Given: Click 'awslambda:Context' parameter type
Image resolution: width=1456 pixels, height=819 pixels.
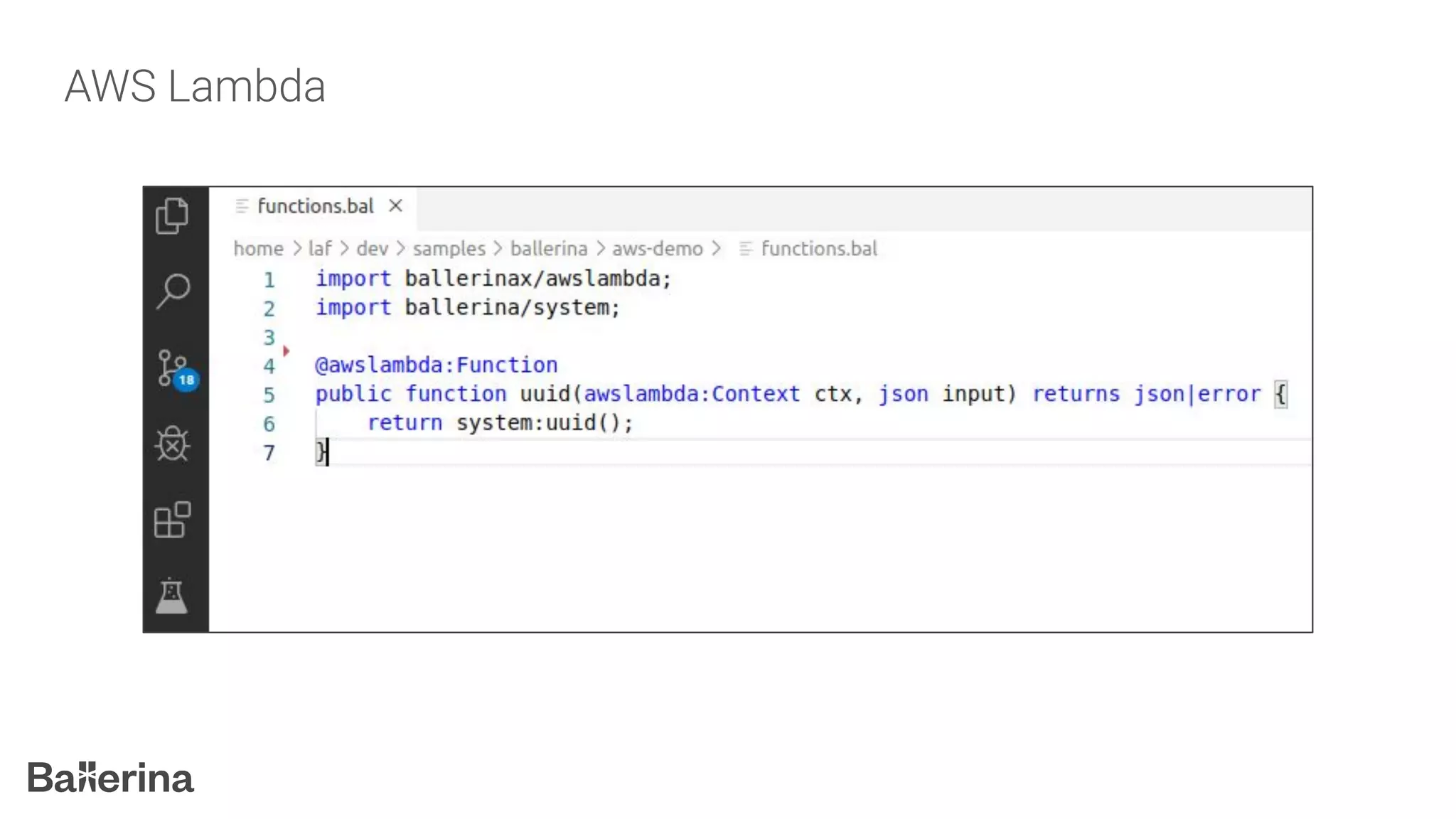Looking at the screenshot, I should tap(692, 394).
